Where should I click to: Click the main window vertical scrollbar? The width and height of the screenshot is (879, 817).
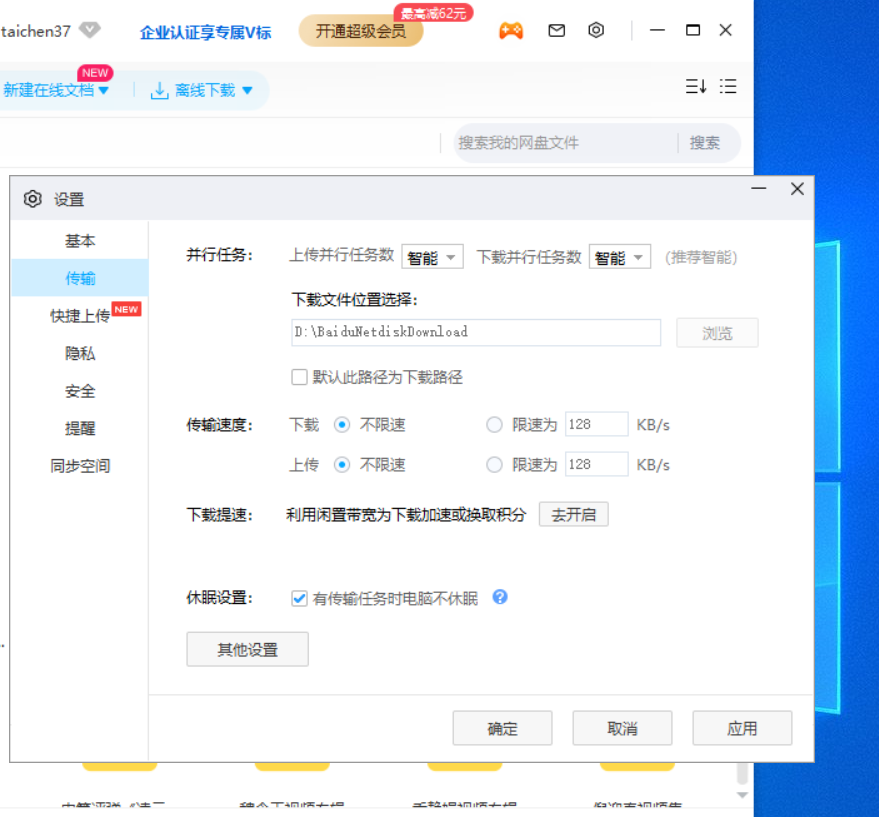(742, 774)
